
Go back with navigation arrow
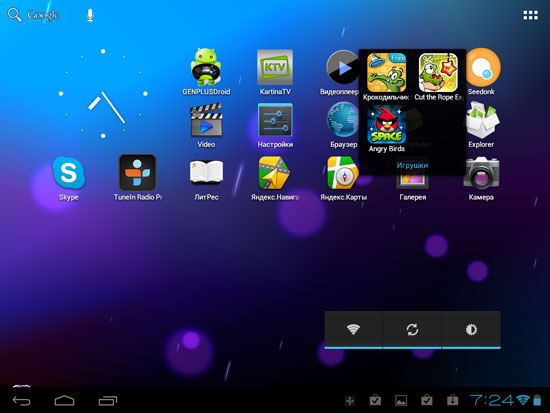click(x=21, y=400)
